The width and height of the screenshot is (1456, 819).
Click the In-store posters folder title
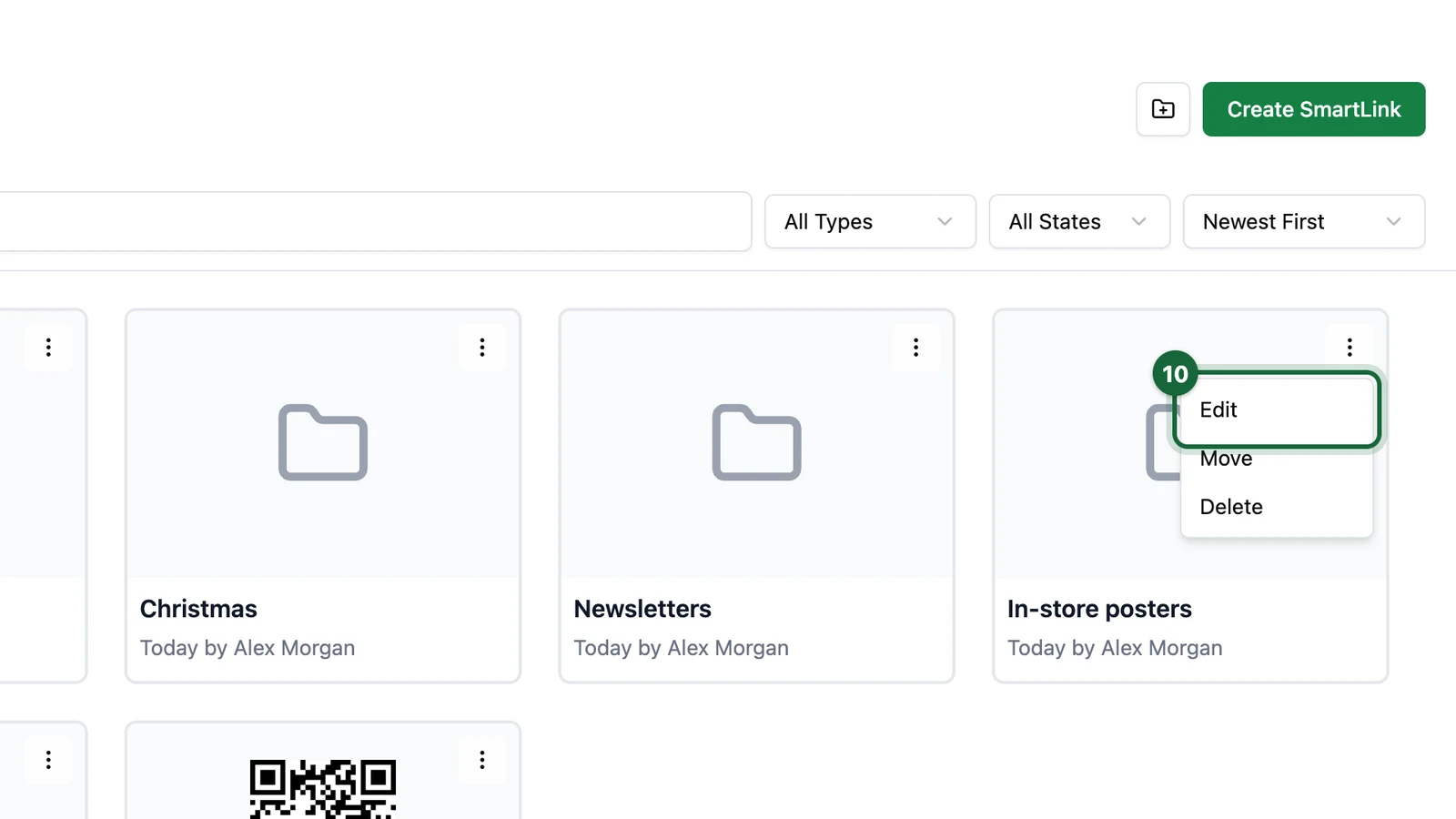[x=1099, y=609]
